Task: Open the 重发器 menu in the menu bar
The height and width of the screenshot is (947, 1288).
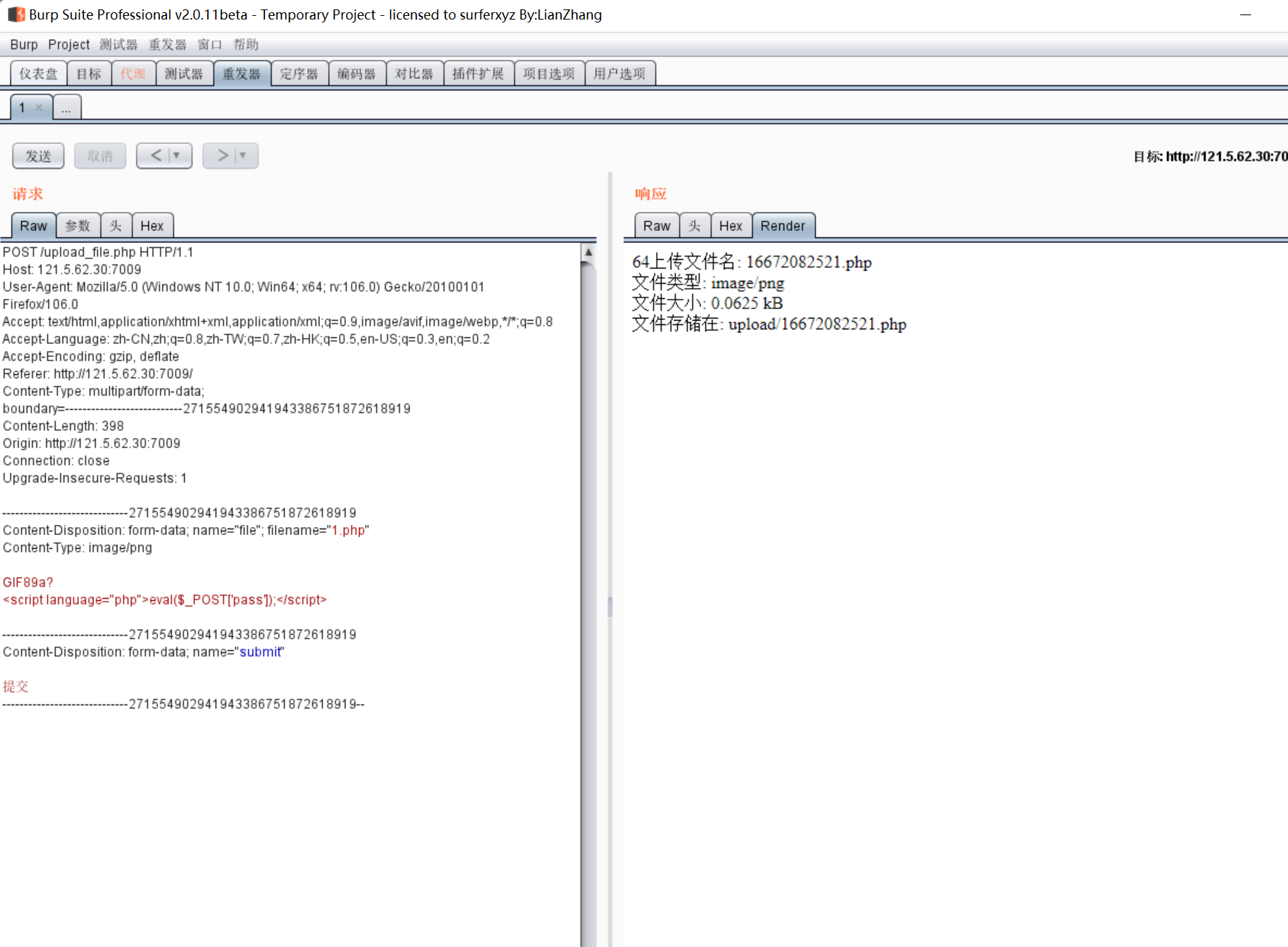Action: pyautogui.click(x=168, y=45)
